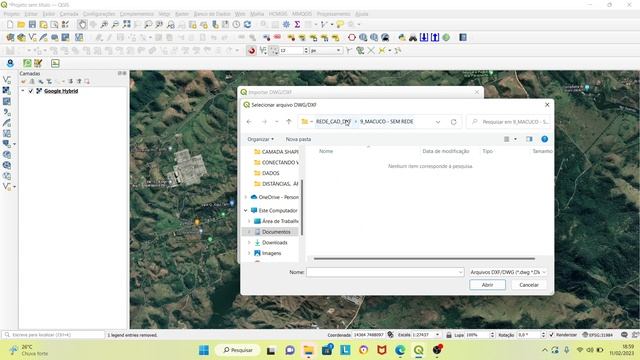Click the folder search box
The width and height of the screenshot is (640, 360).
(509, 122)
